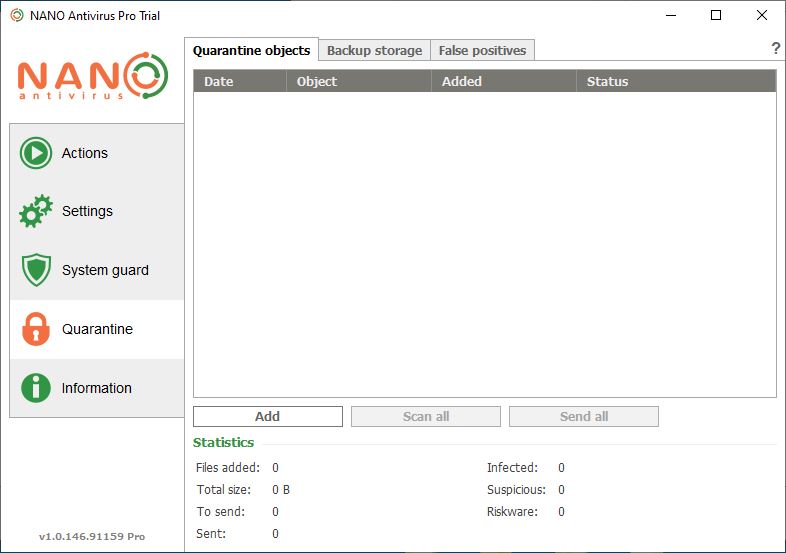
Task: Click the NANO Antivirus Pro Trial title
Action: 95,16
